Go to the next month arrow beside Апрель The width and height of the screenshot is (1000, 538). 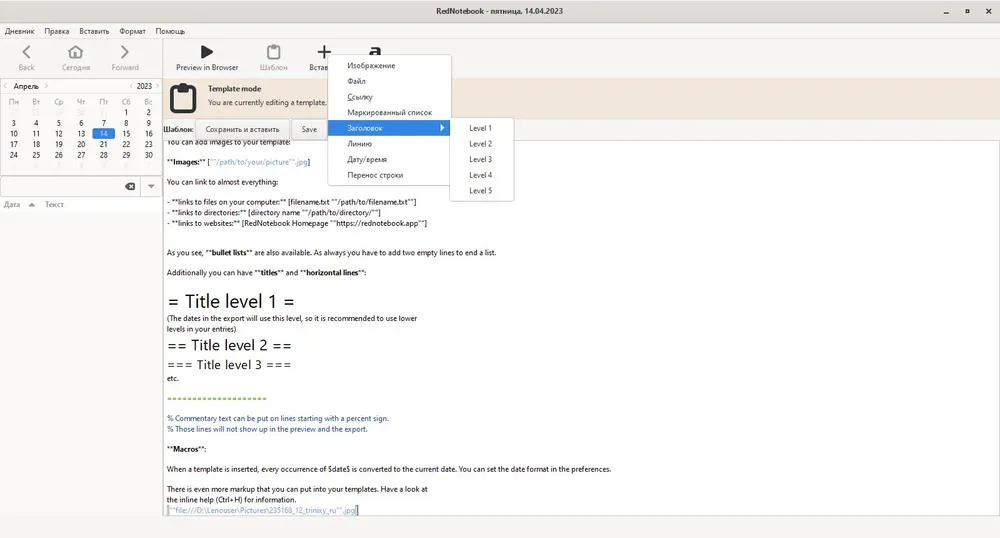tap(46, 86)
